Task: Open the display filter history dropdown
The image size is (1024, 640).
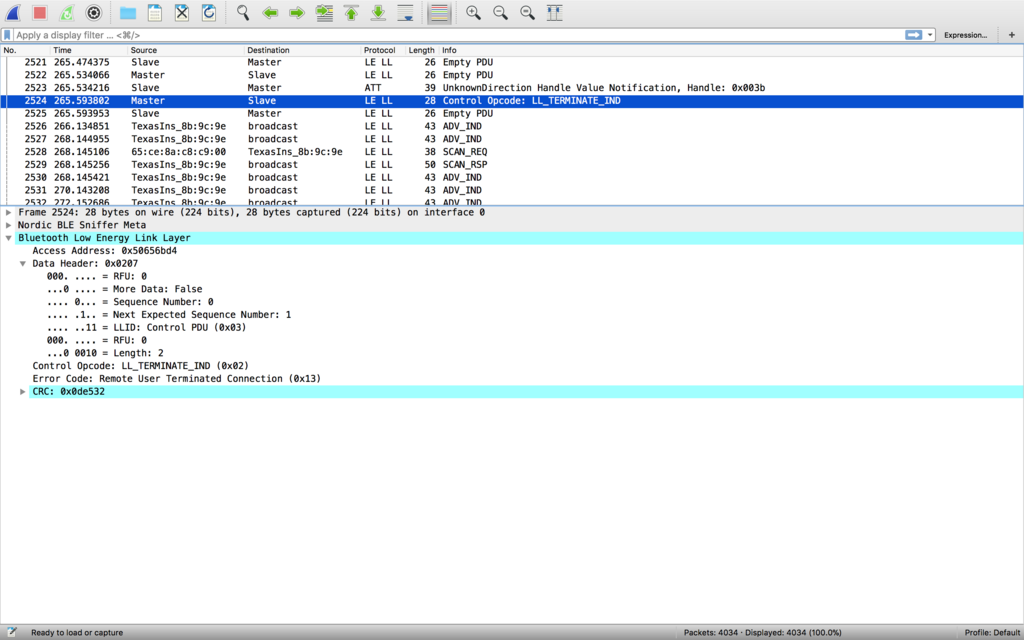Action: (930, 35)
